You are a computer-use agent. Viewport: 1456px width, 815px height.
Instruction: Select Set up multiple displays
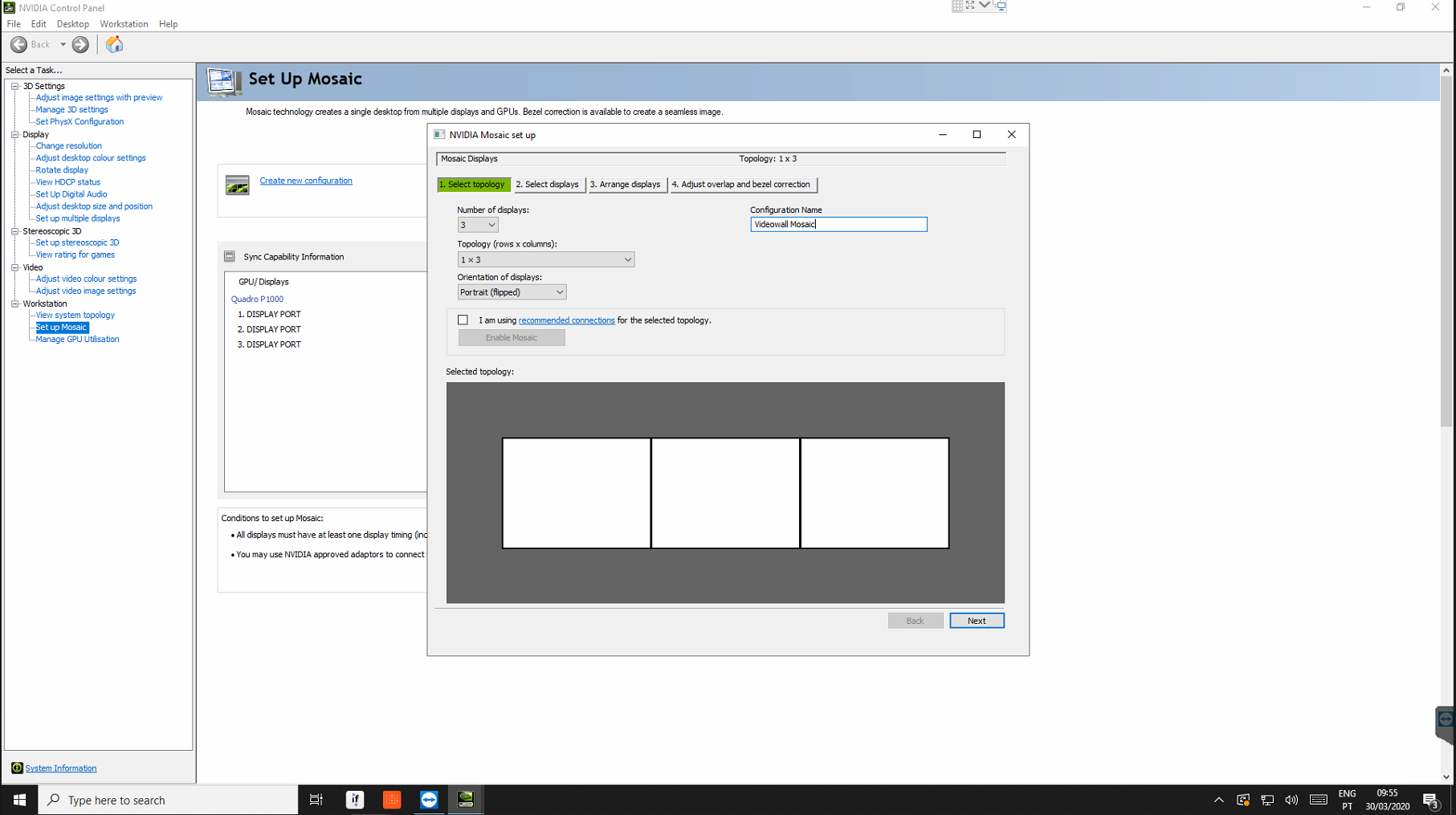78,218
